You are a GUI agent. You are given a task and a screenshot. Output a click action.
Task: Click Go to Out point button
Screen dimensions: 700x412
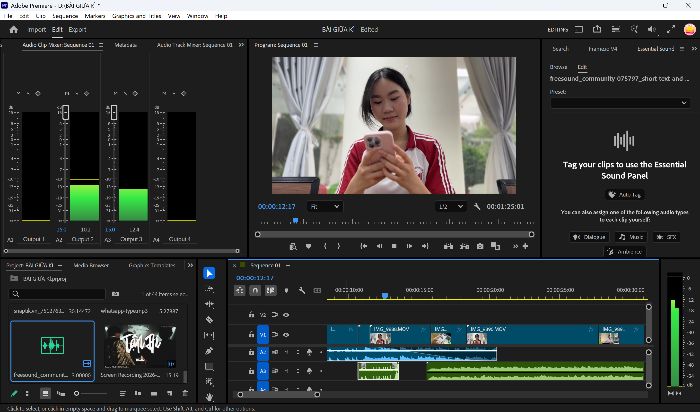click(x=425, y=246)
